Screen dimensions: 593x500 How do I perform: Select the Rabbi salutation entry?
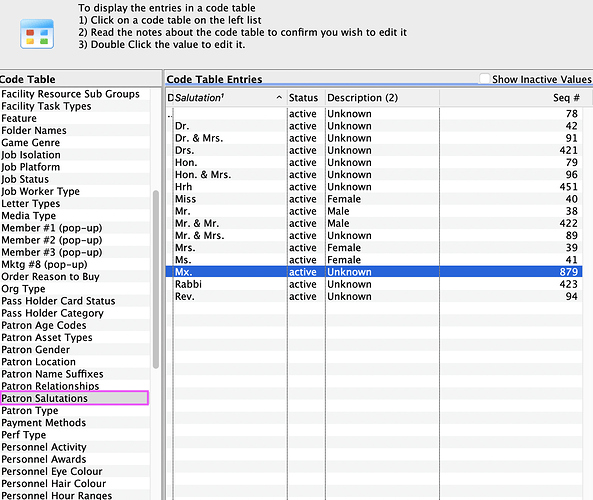374,284
